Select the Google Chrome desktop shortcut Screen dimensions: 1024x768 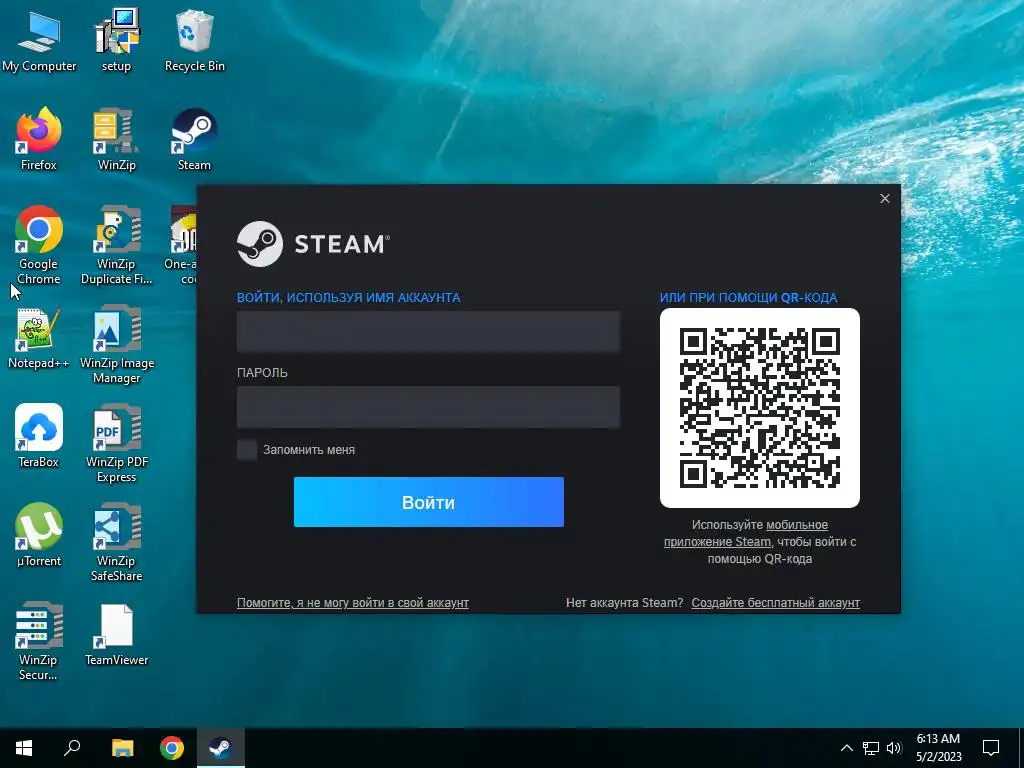(39, 246)
